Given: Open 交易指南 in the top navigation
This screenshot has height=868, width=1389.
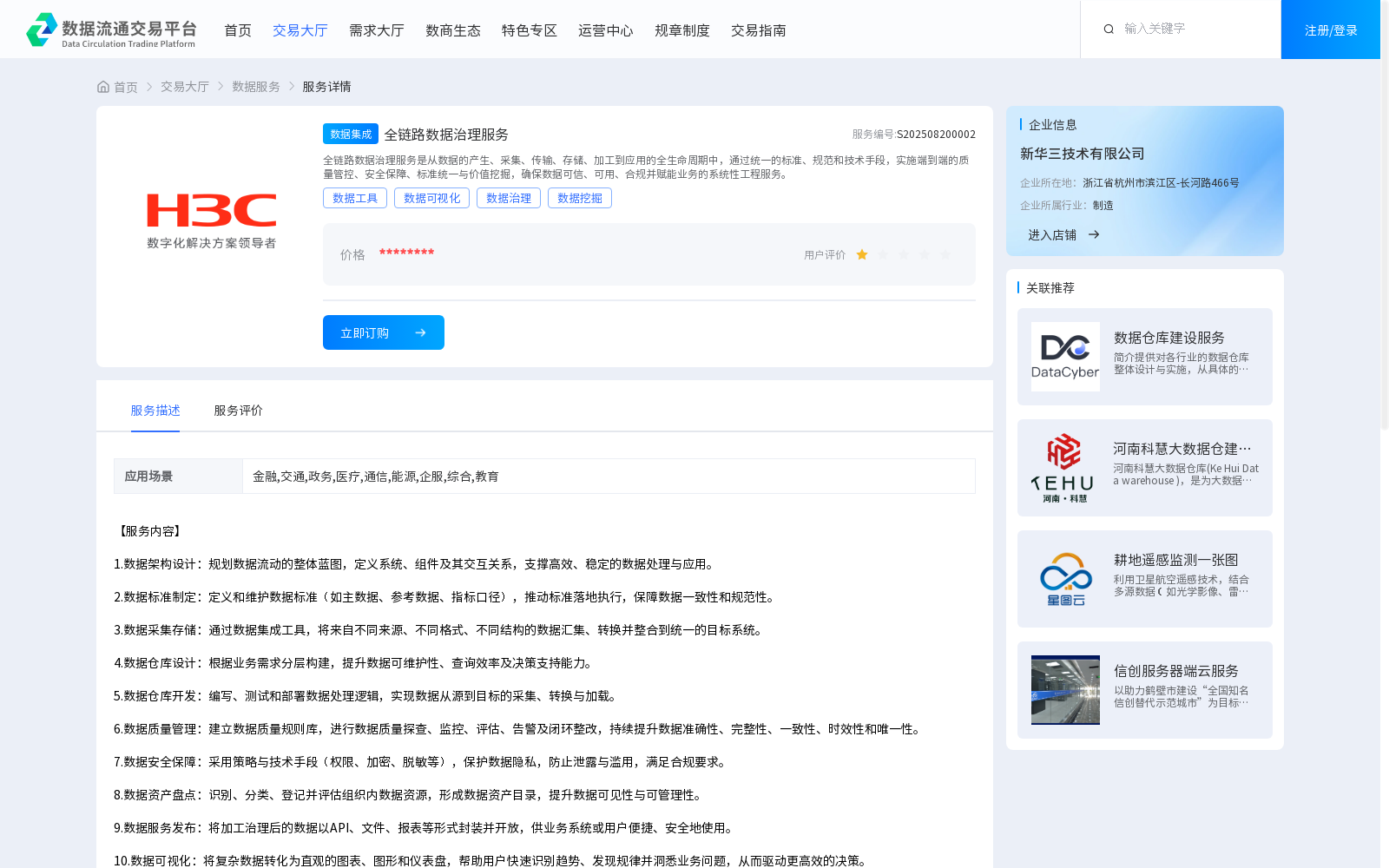Looking at the screenshot, I should [x=759, y=30].
